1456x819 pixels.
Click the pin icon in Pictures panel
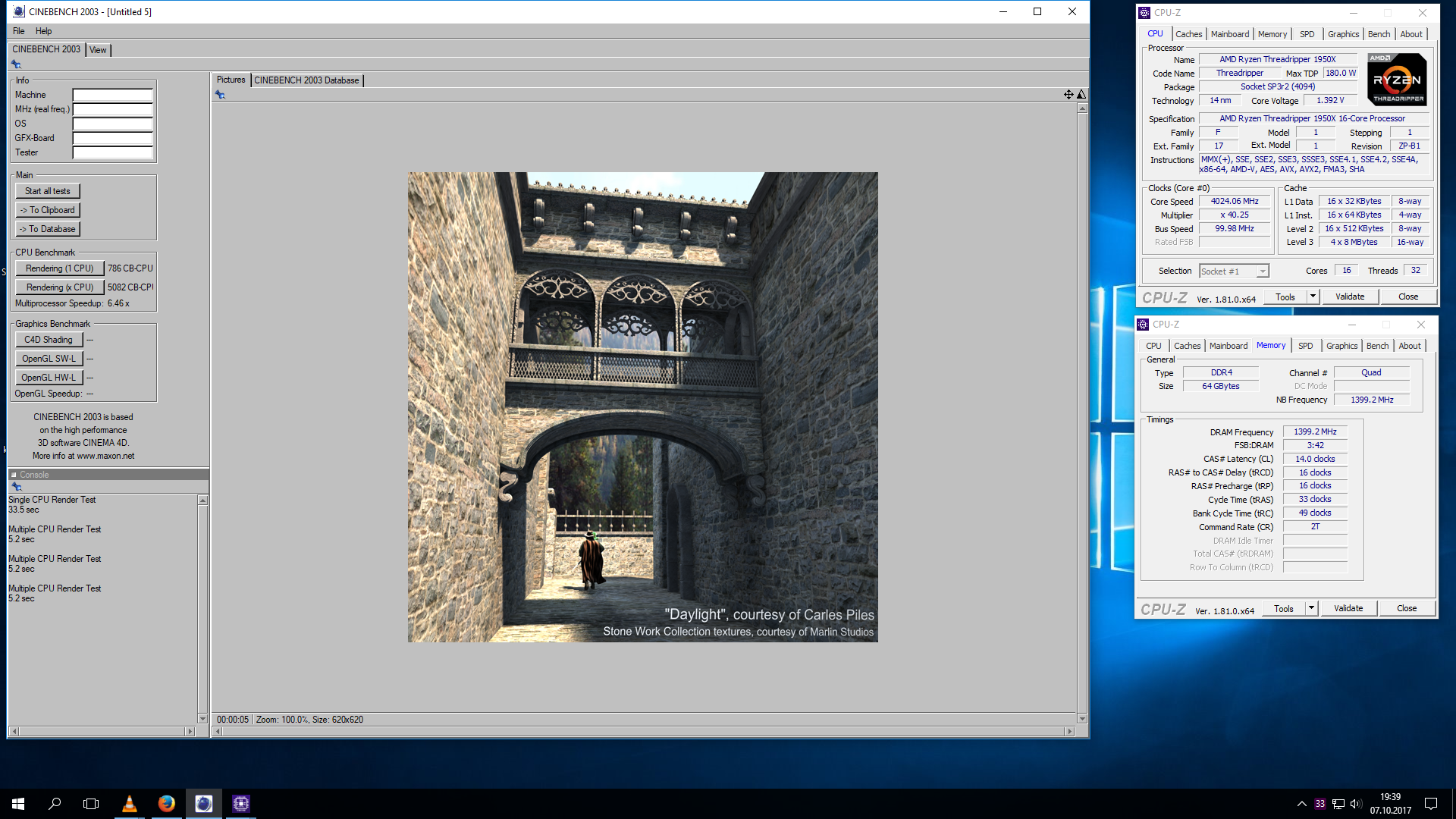pos(220,95)
